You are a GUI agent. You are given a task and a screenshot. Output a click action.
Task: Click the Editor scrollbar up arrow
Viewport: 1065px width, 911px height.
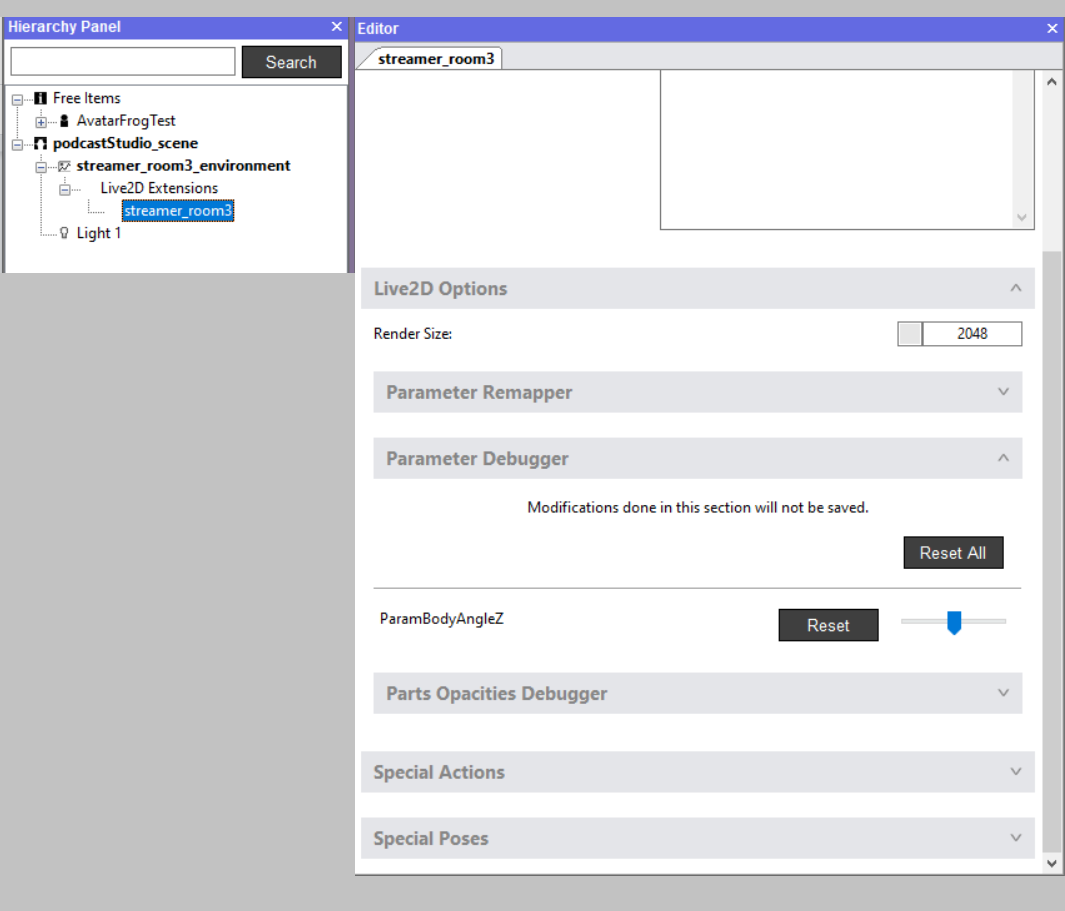[x=1052, y=82]
